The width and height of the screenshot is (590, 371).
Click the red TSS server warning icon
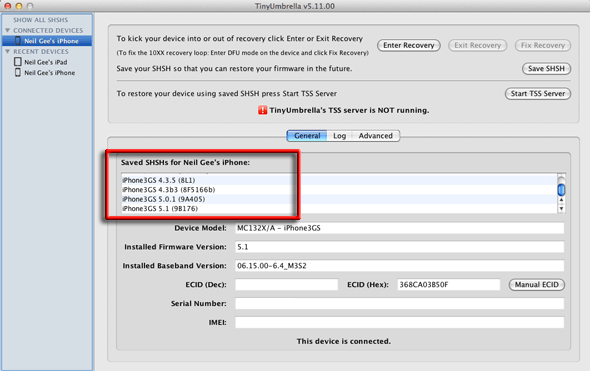tap(262, 110)
